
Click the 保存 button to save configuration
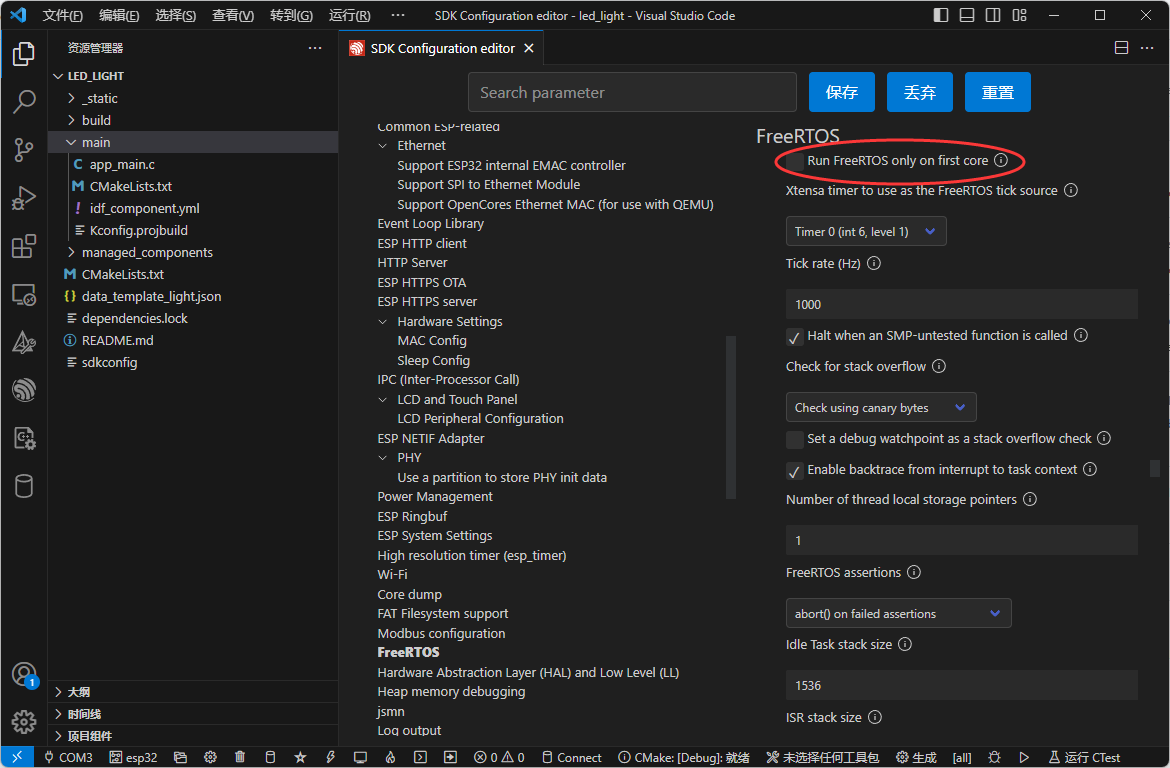coord(841,91)
